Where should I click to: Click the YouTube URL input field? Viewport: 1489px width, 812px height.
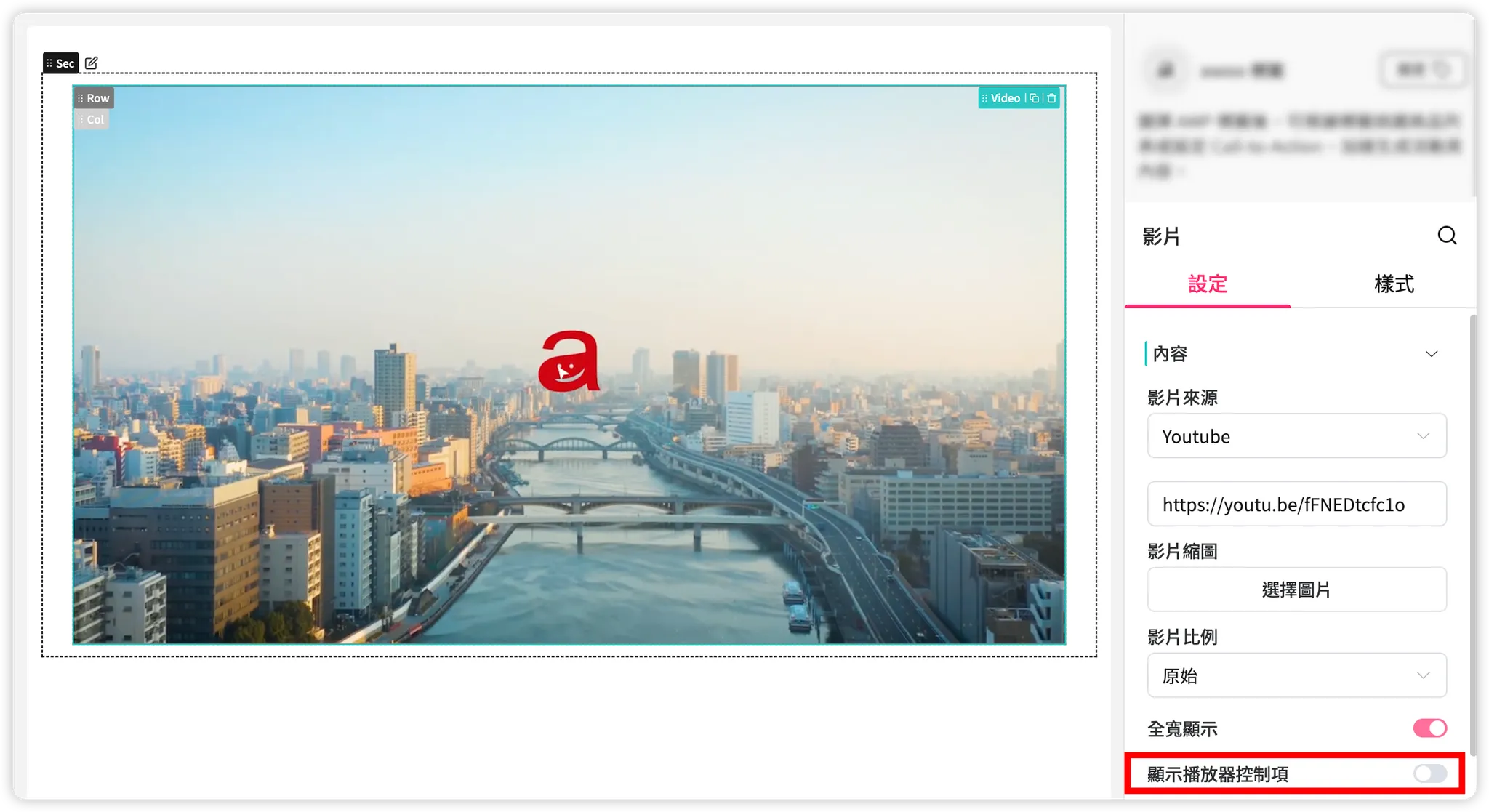pyautogui.click(x=1296, y=505)
